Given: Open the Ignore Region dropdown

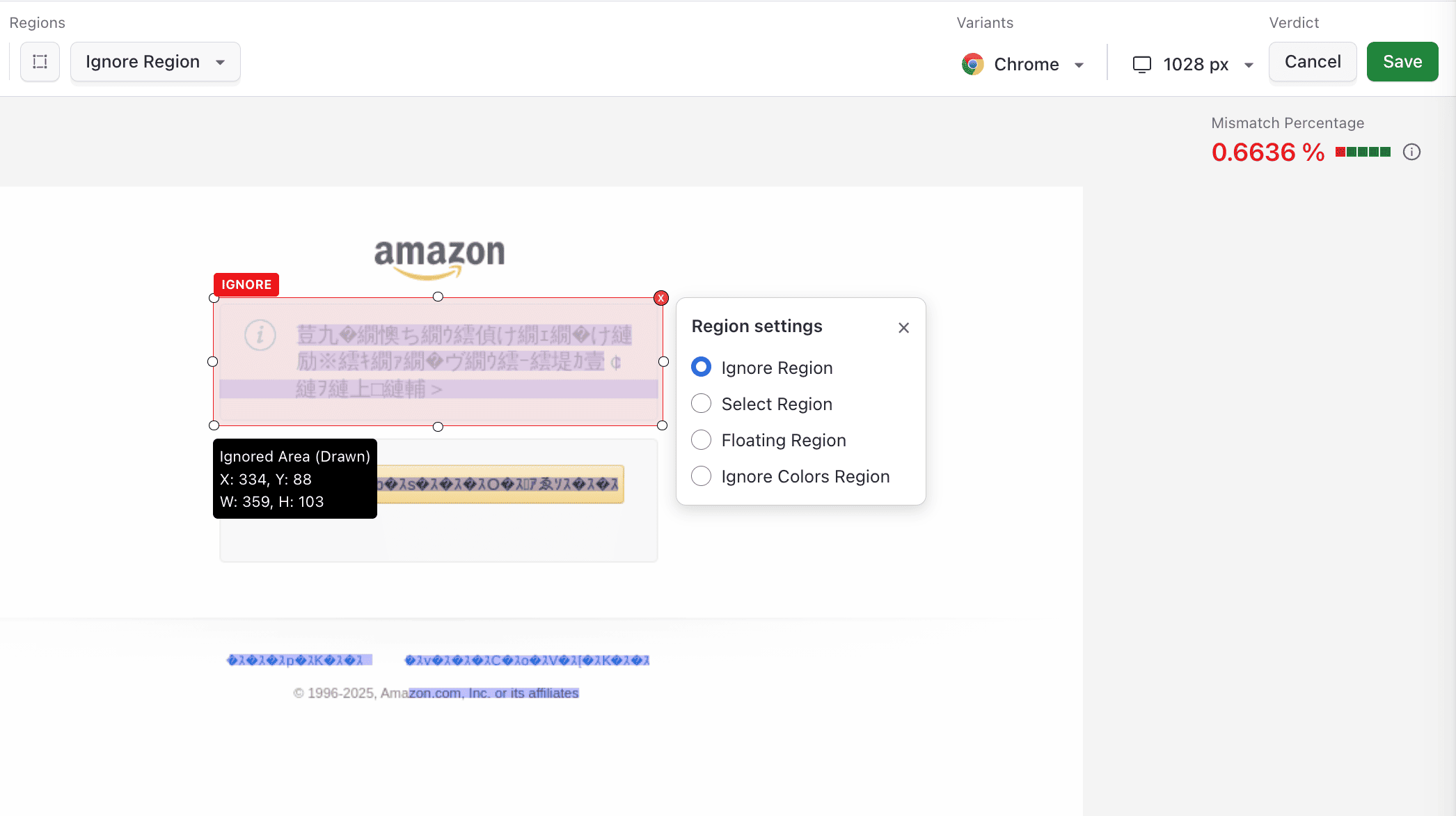Looking at the screenshot, I should [x=155, y=61].
